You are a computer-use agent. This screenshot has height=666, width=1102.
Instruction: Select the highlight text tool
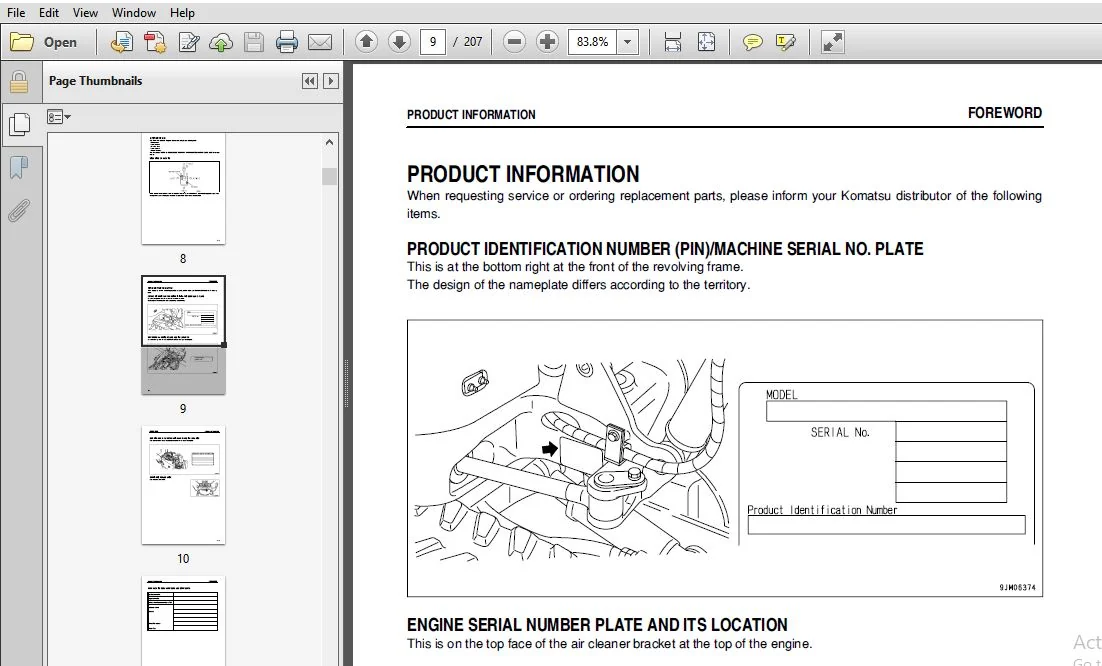point(786,42)
